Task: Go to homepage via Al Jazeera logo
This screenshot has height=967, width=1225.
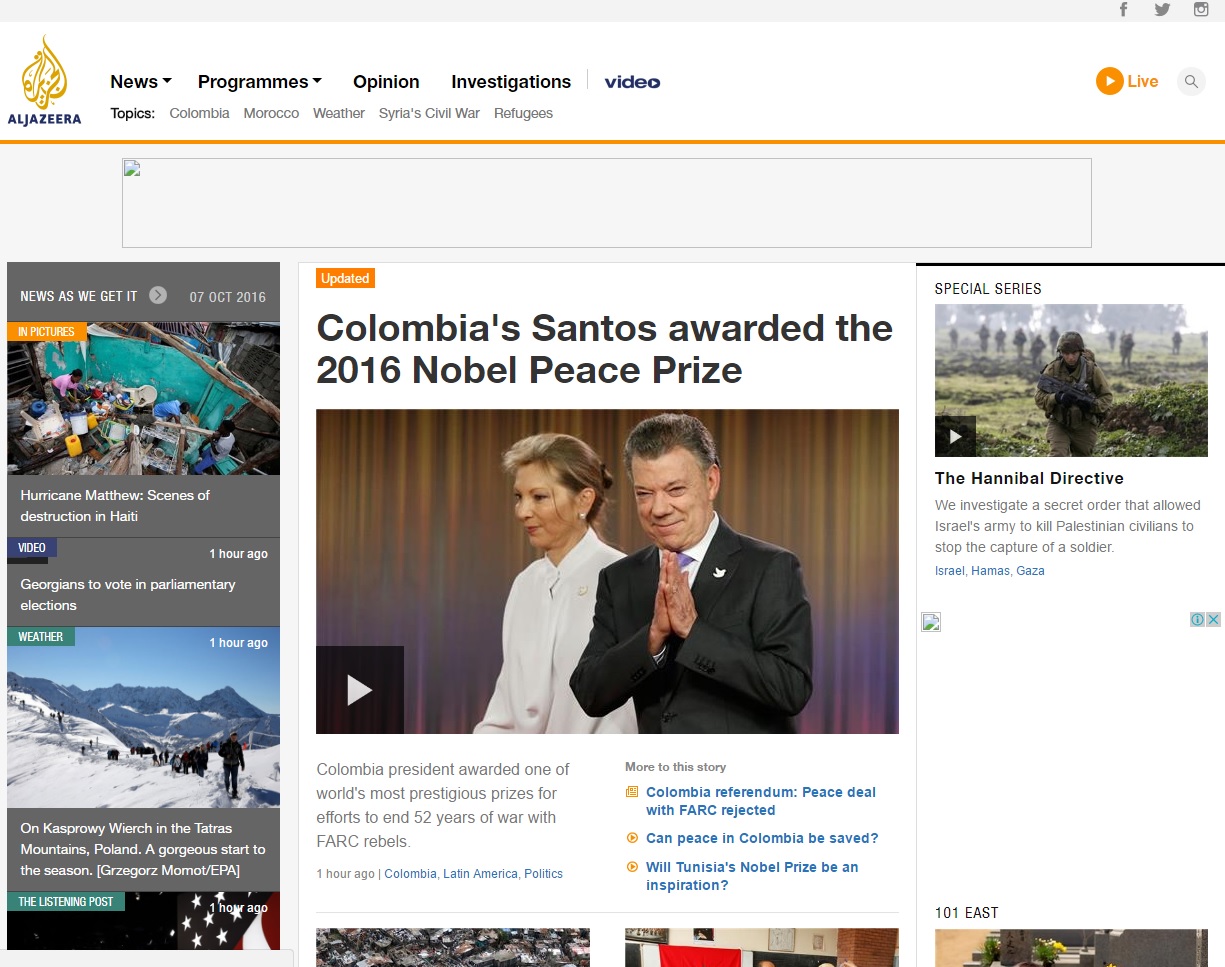Action: coord(44,80)
